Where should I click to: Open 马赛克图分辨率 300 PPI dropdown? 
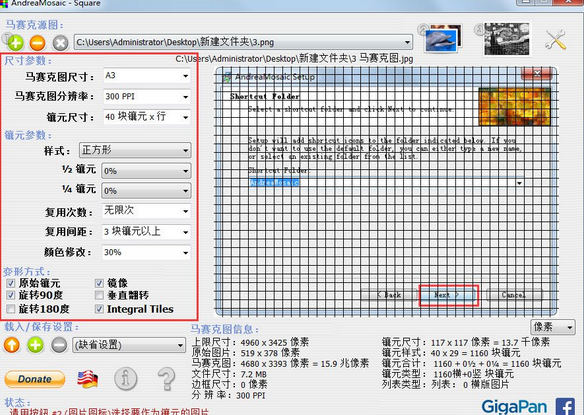(147, 97)
